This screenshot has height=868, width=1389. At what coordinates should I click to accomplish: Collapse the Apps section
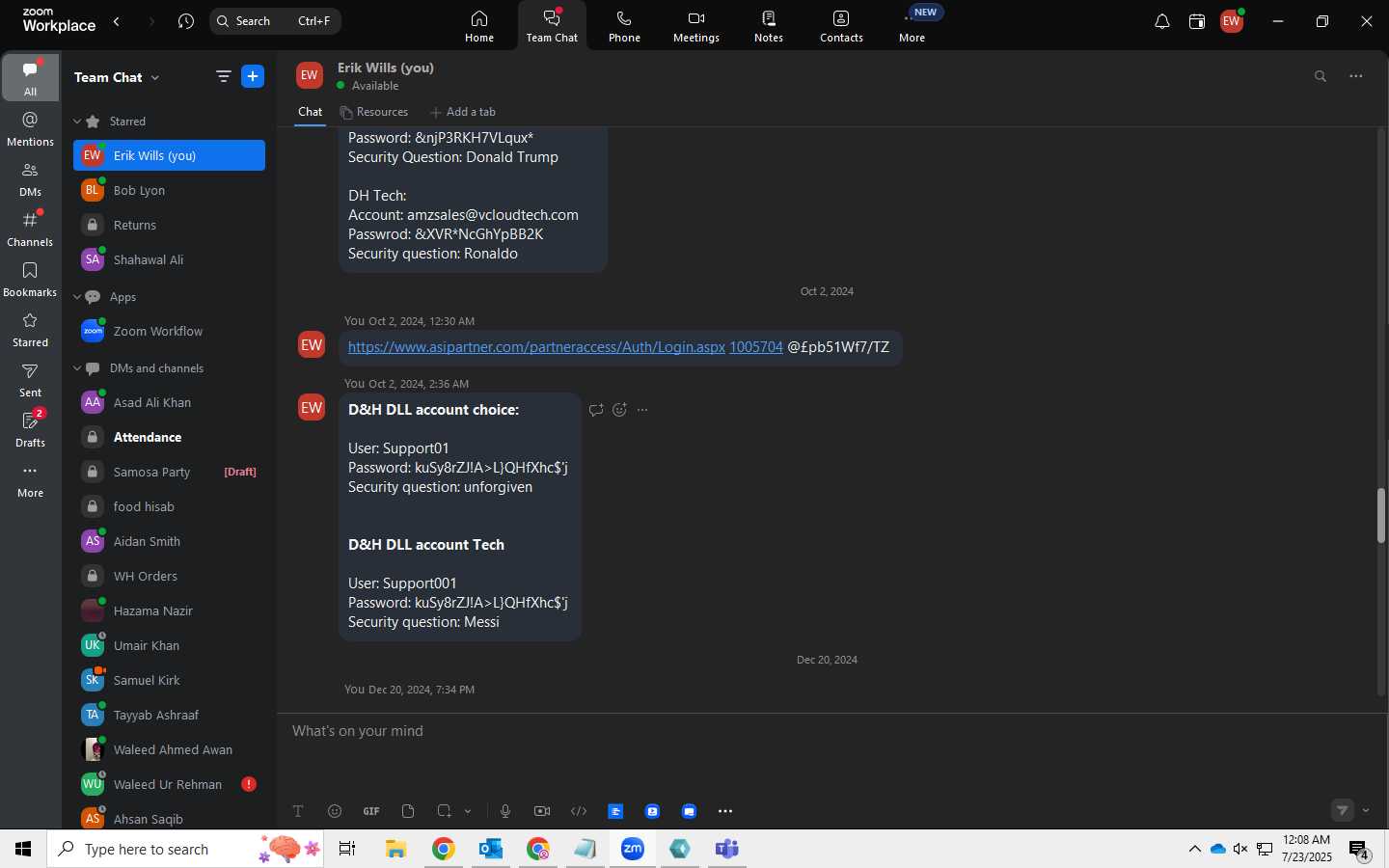click(x=77, y=297)
